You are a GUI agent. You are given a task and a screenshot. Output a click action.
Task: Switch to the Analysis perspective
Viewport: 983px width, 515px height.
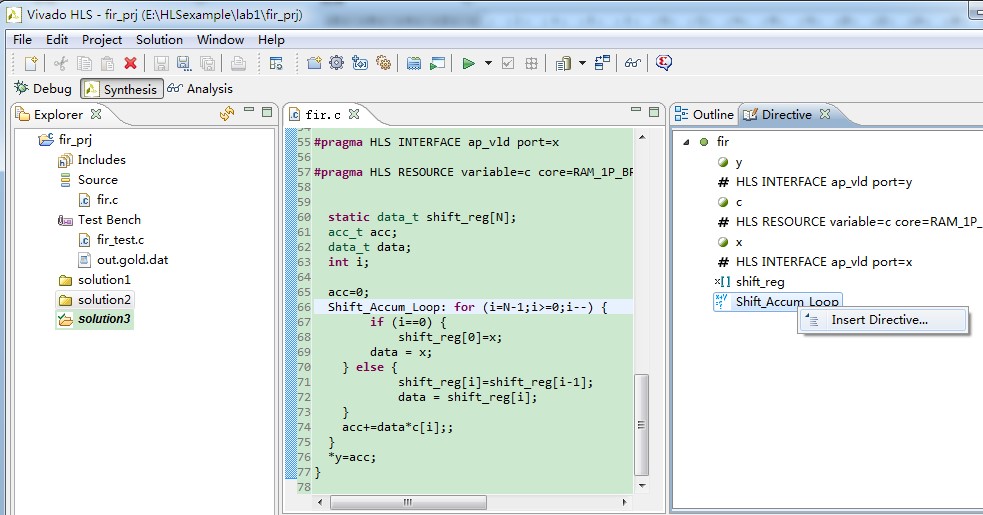tap(200, 89)
